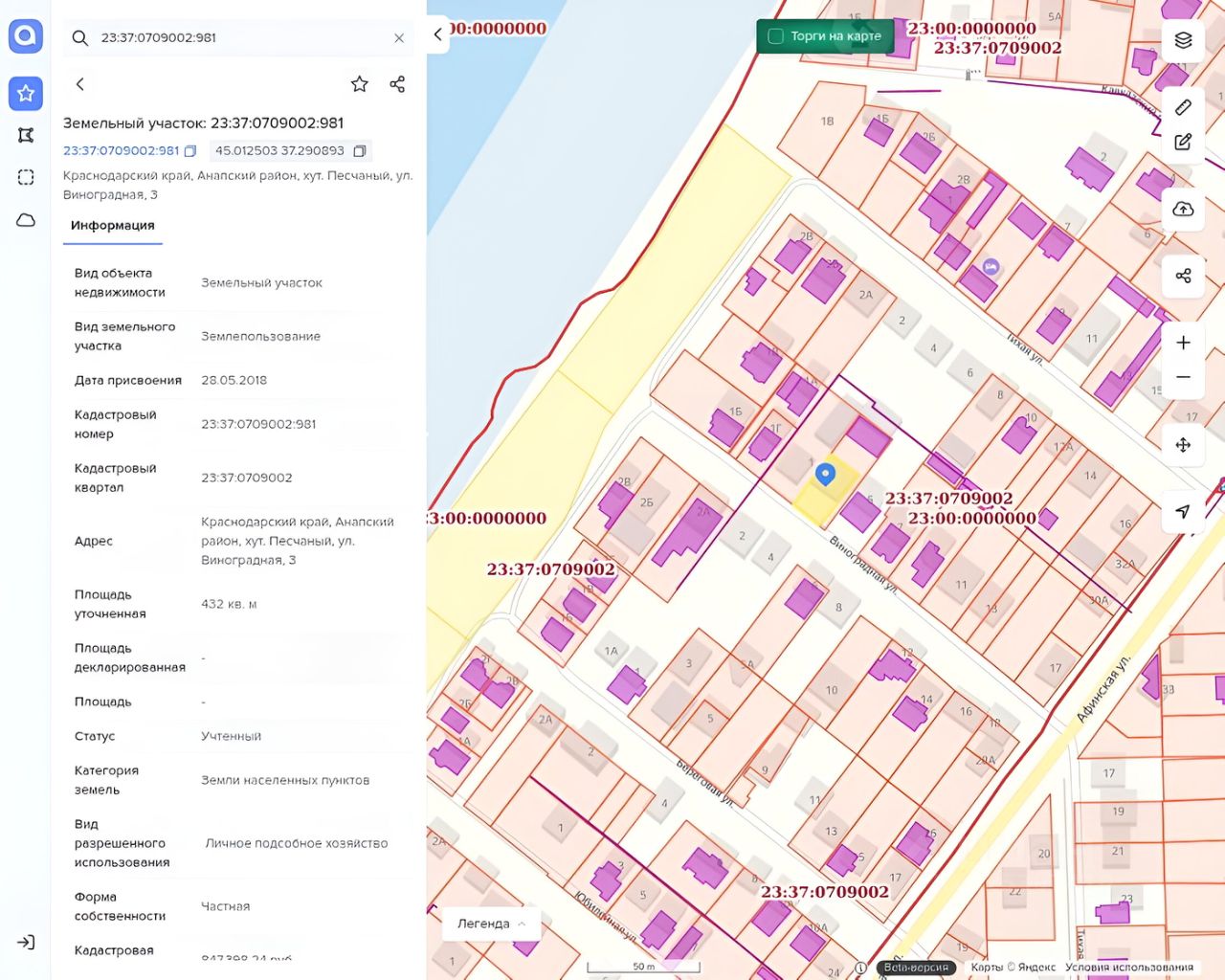Screen dimensions: 1225x980
Task: Edit the cadastral number search field
Action: (x=239, y=38)
